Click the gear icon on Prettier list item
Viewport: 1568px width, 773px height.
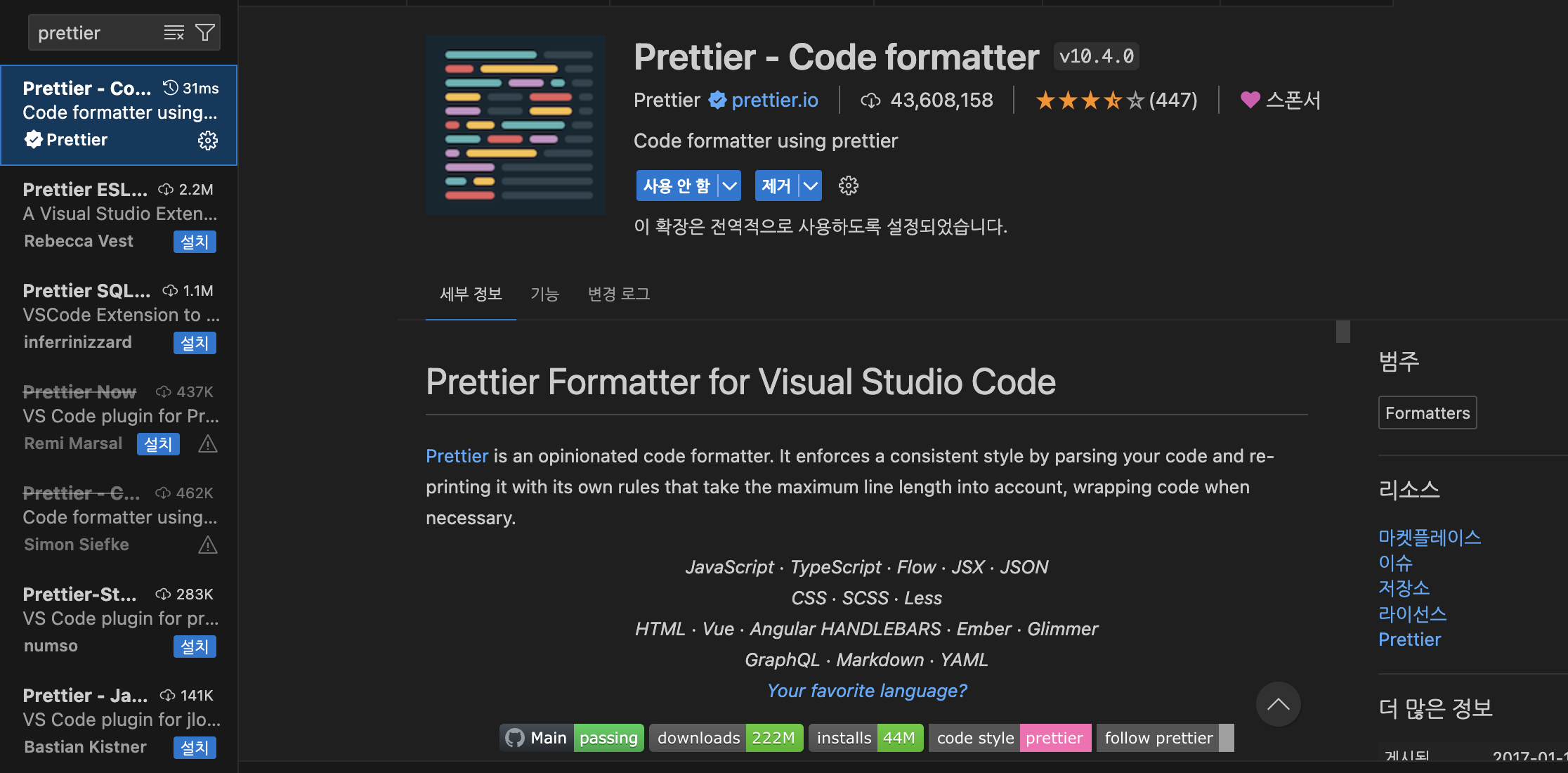pyautogui.click(x=207, y=141)
